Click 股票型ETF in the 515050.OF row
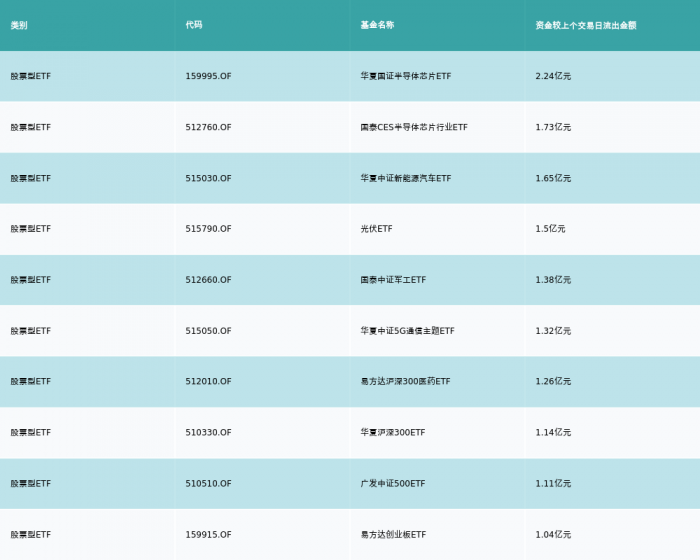The image size is (700, 560). (x=31, y=331)
